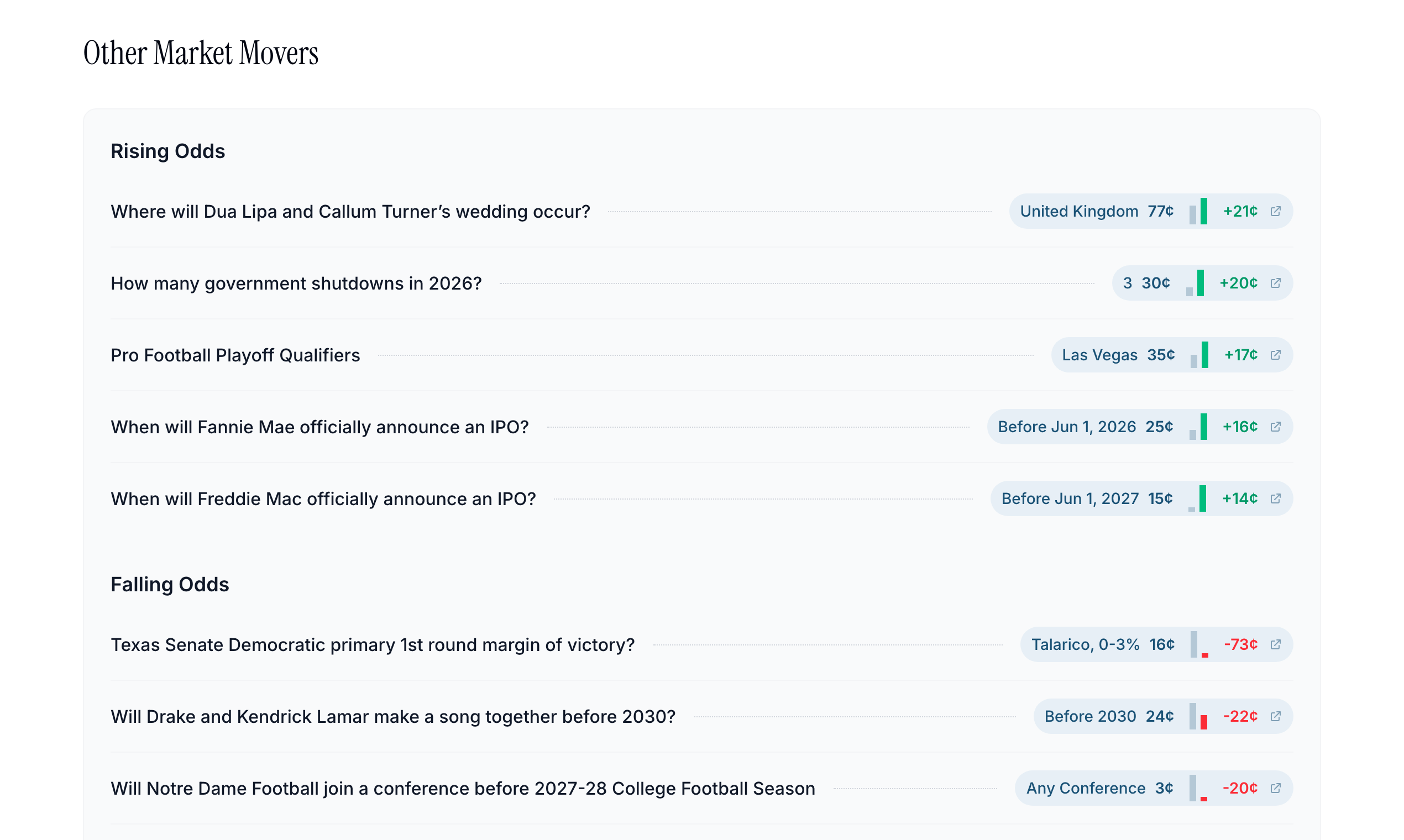Open the government shutdowns in 2026 market

(296, 283)
